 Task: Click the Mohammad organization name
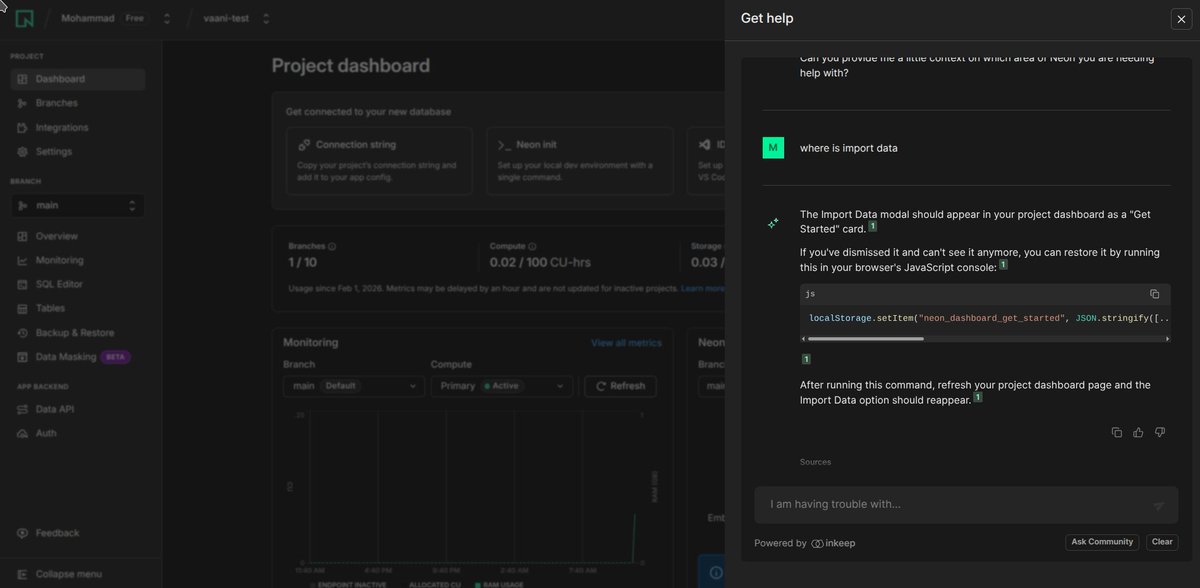click(86, 18)
